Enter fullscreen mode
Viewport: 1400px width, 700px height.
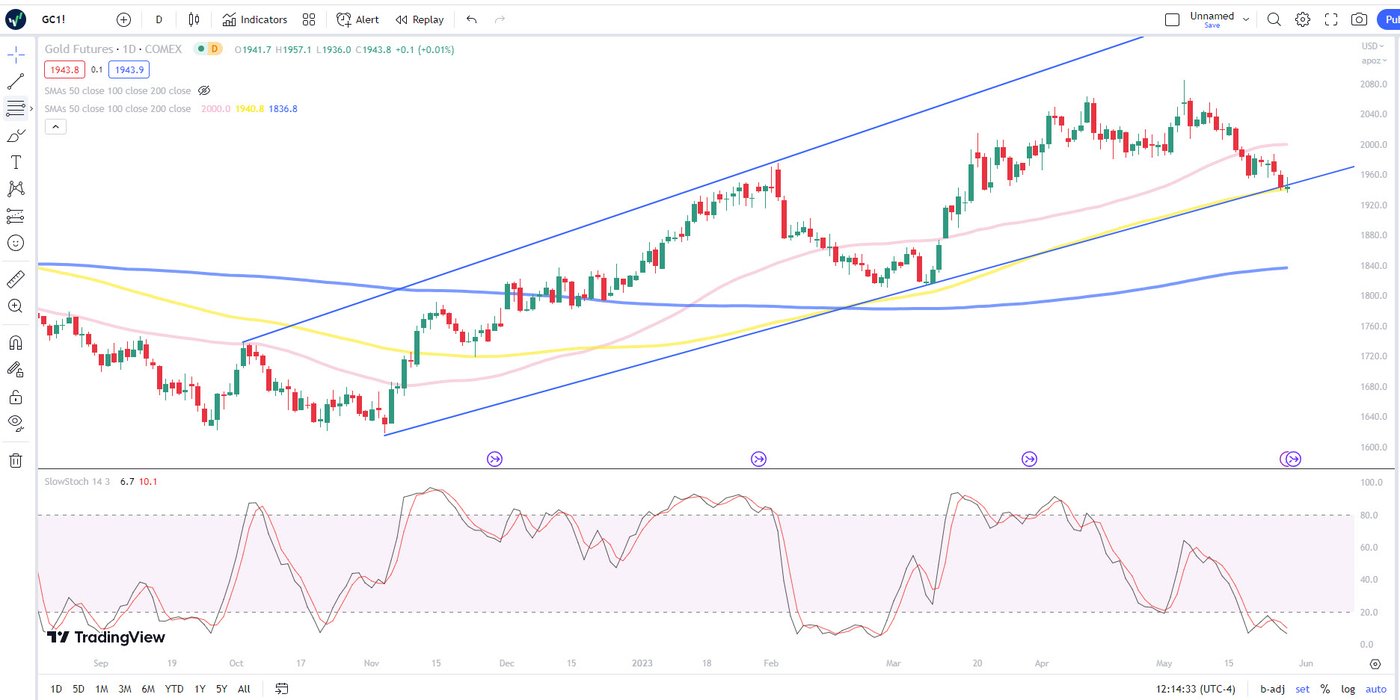coord(1331,19)
